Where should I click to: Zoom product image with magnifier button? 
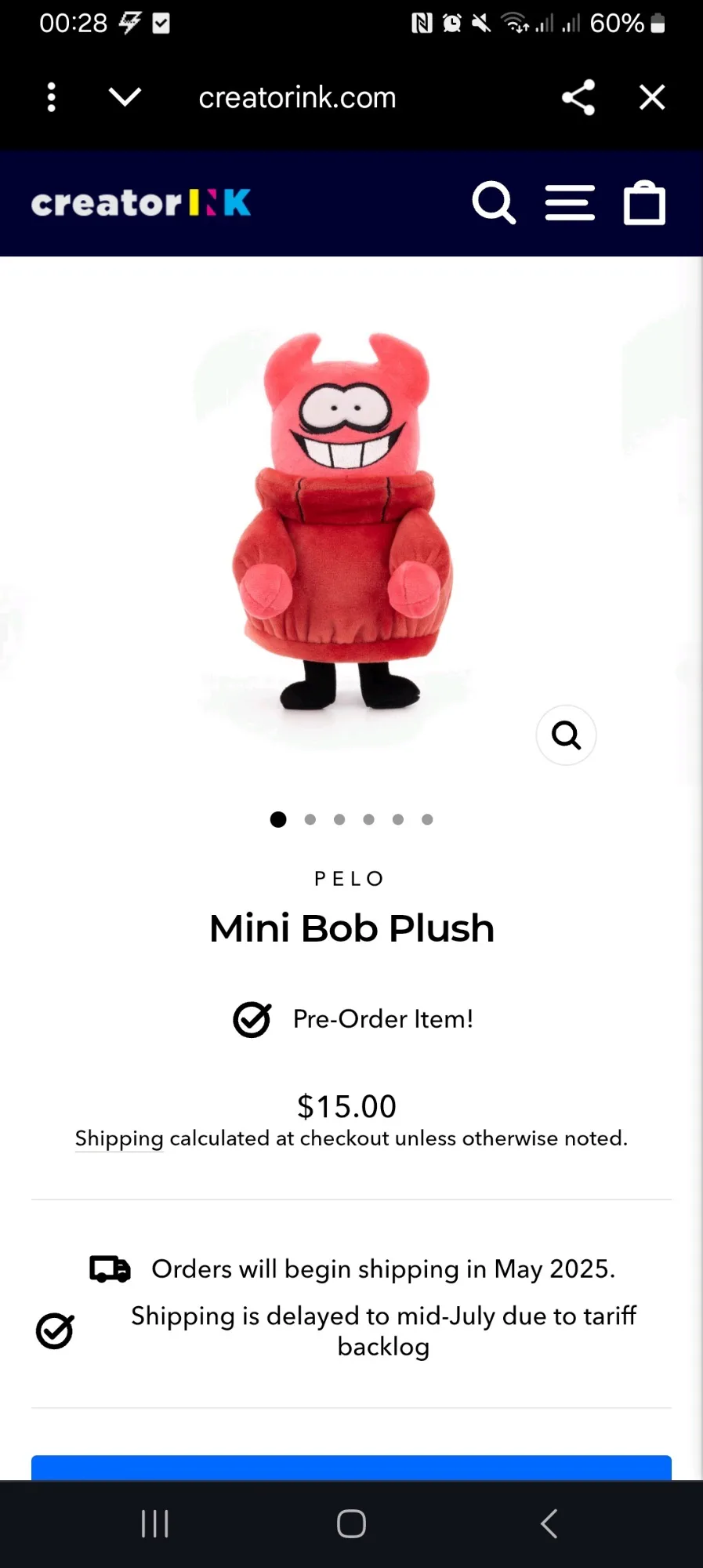[x=566, y=735]
